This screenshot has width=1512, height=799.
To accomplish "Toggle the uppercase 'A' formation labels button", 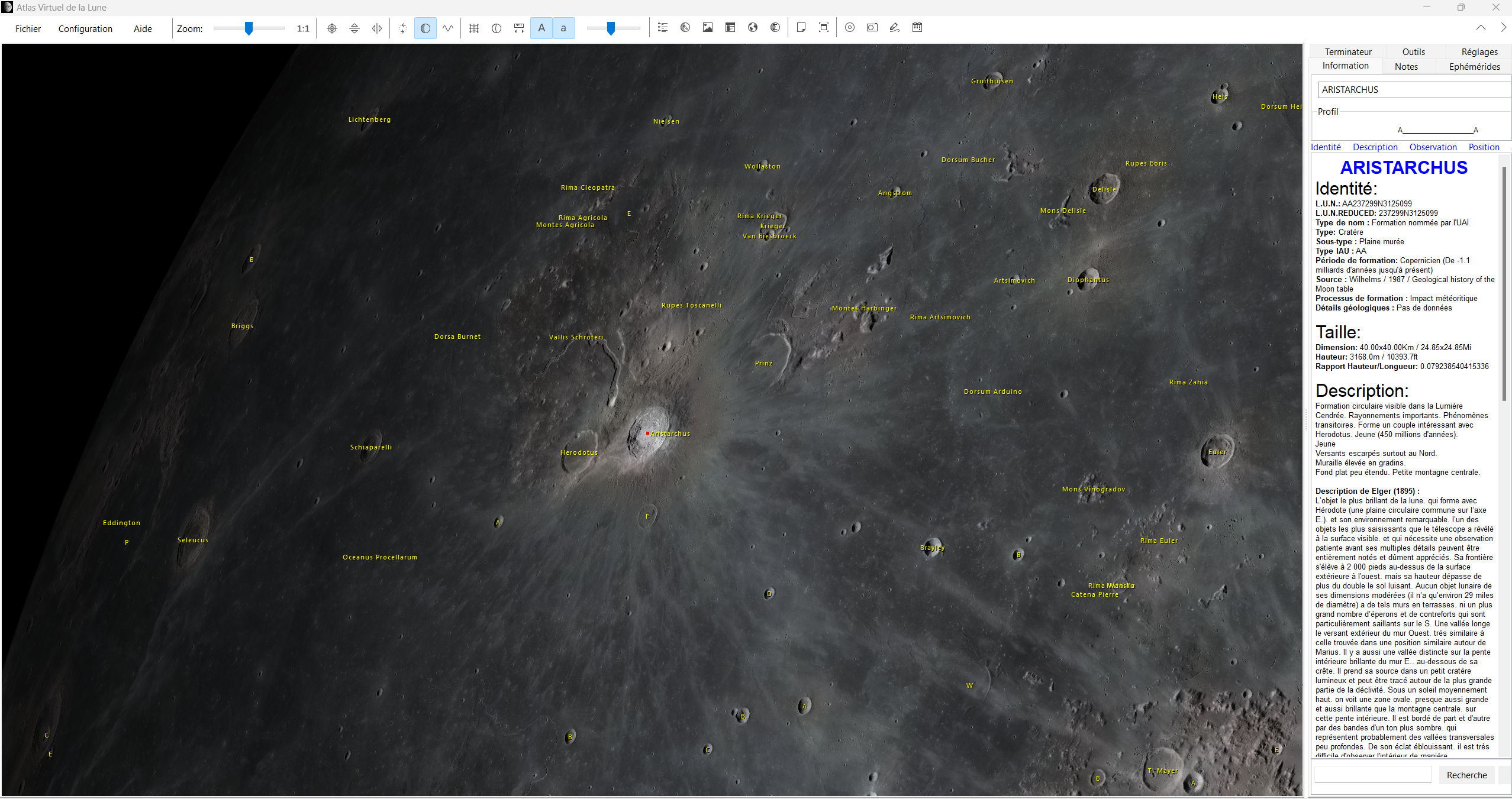I will (x=541, y=28).
